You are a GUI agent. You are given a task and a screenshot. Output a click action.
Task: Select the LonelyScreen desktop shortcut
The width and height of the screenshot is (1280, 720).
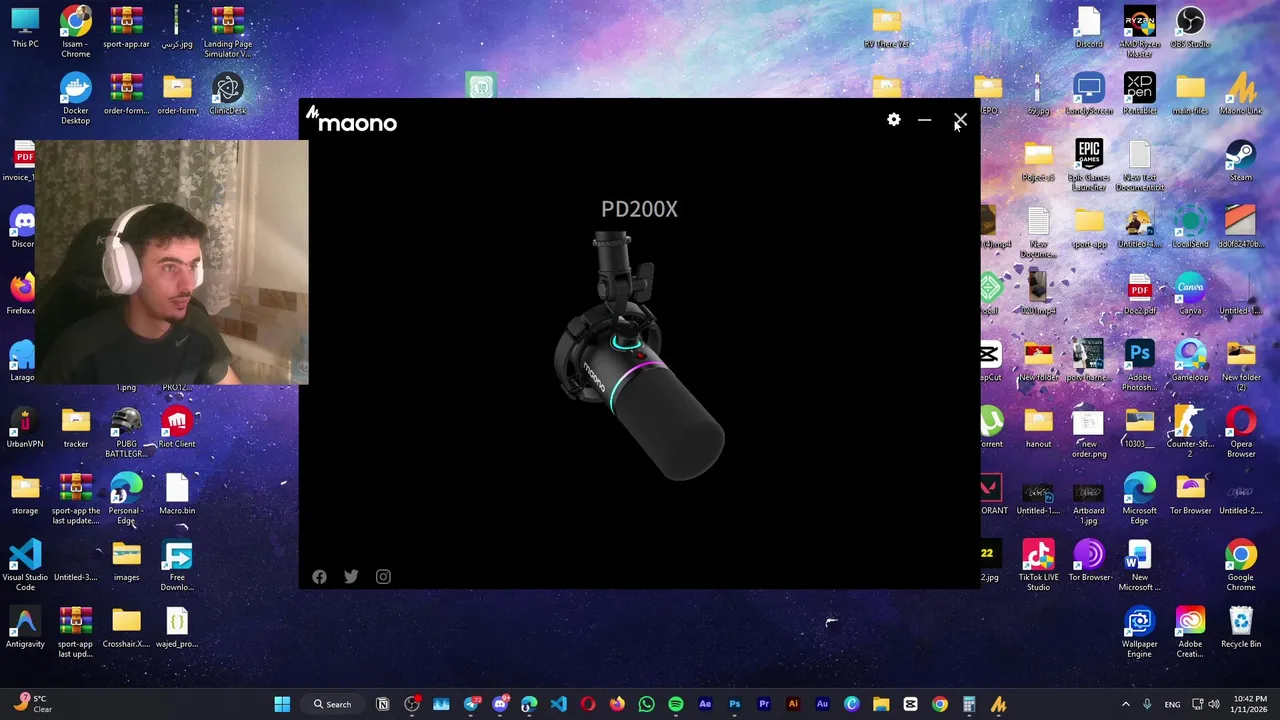(1089, 95)
